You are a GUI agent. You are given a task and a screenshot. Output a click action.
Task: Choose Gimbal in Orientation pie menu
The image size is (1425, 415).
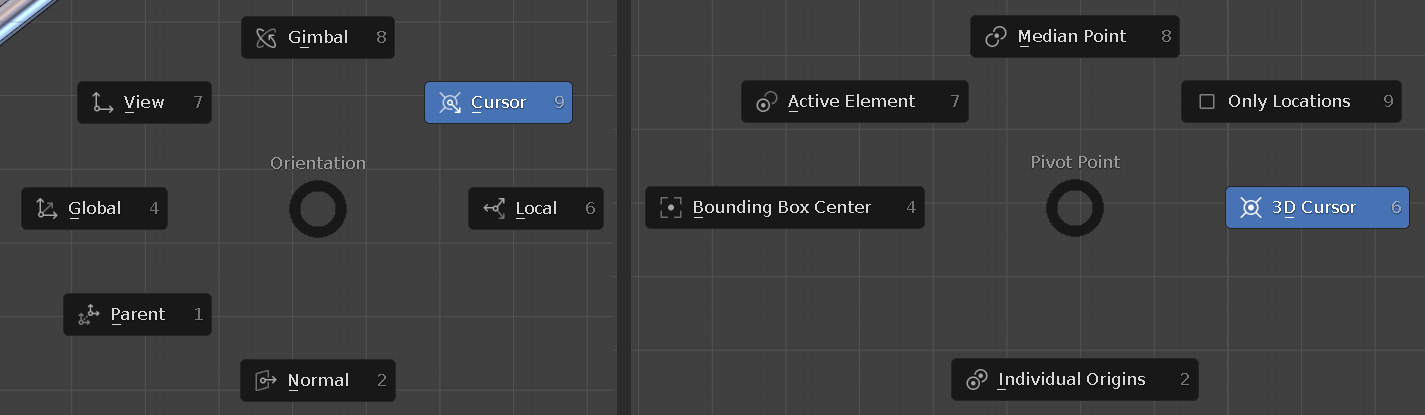click(318, 38)
